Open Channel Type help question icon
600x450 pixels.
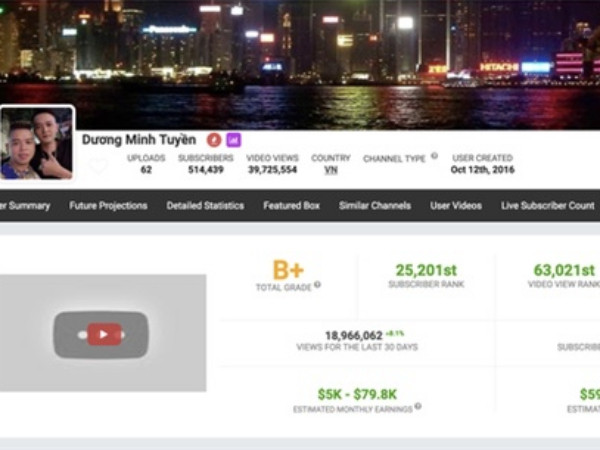434,156
